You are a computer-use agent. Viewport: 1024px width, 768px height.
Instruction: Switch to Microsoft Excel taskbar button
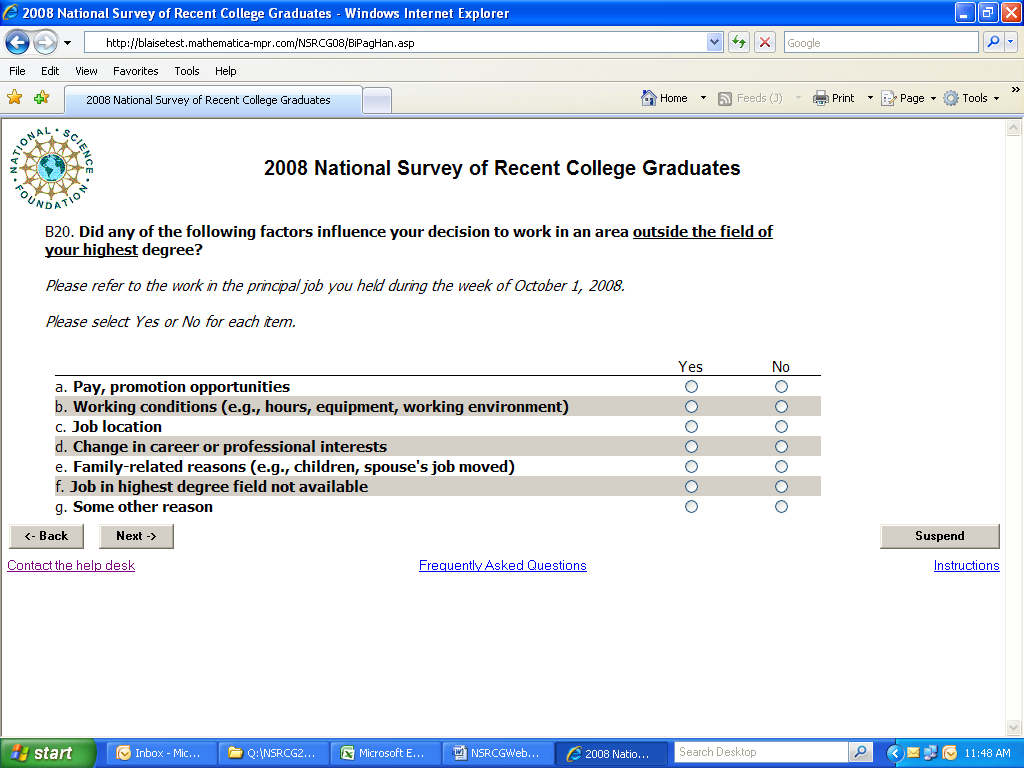click(385, 753)
